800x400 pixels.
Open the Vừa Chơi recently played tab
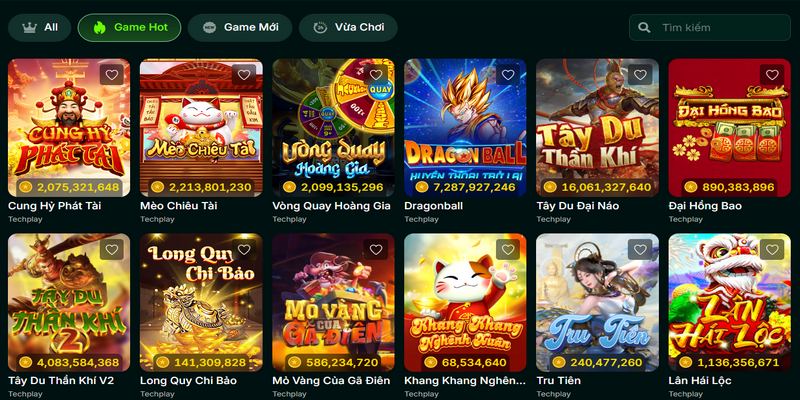click(x=348, y=28)
